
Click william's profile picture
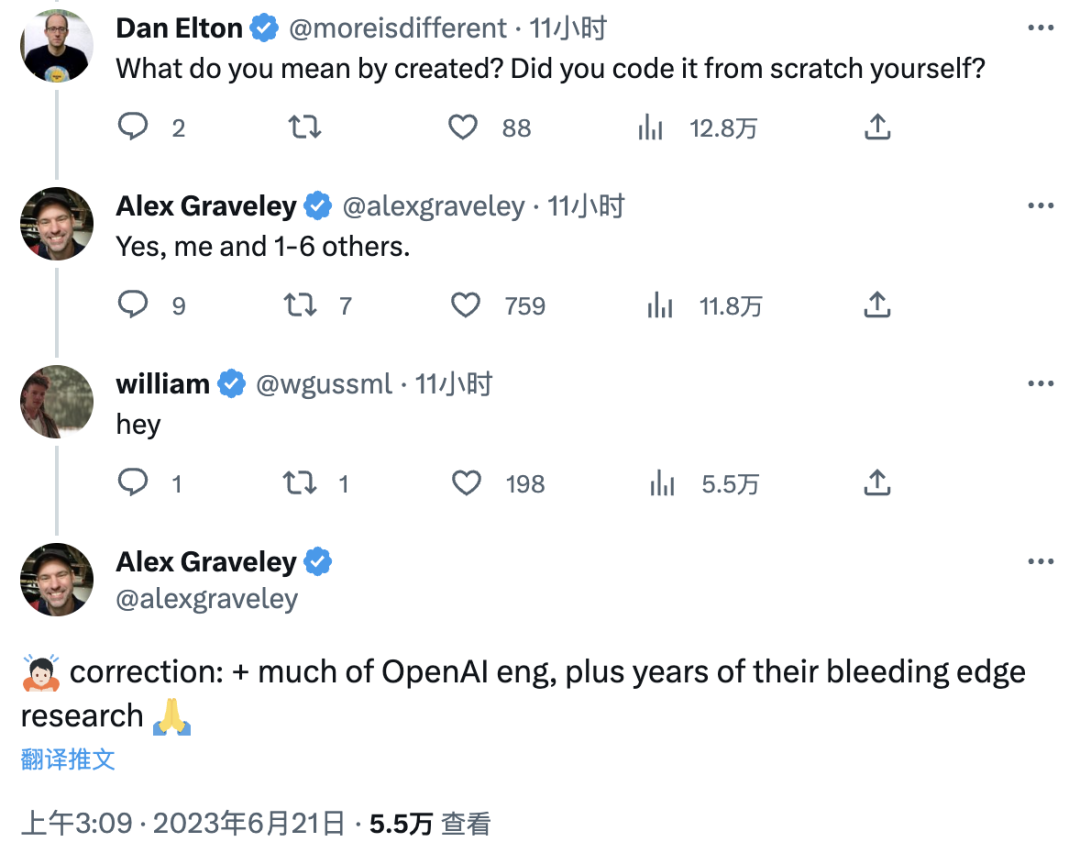coord(57,402)
